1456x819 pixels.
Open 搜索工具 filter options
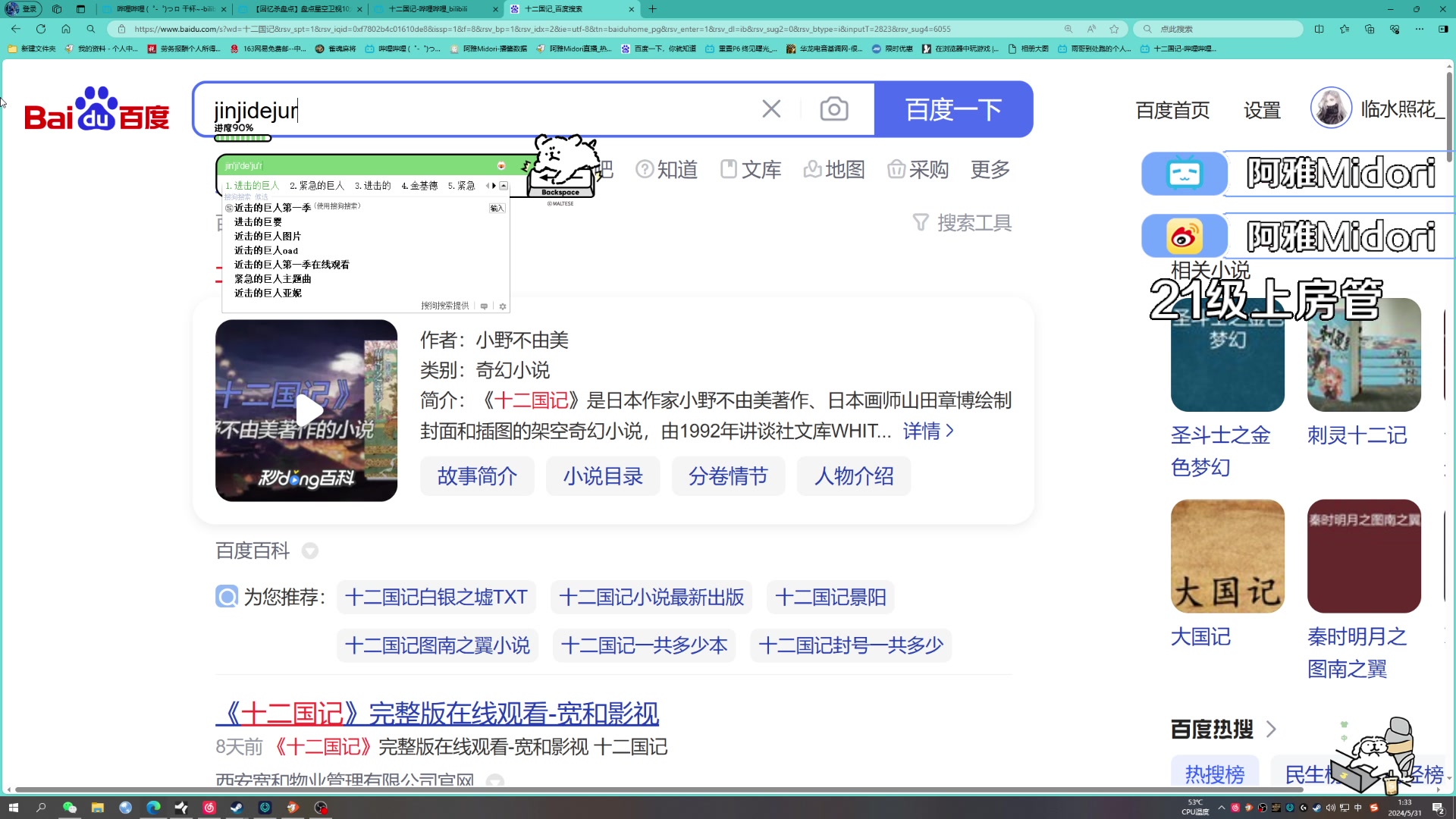(x=962, y=222)
